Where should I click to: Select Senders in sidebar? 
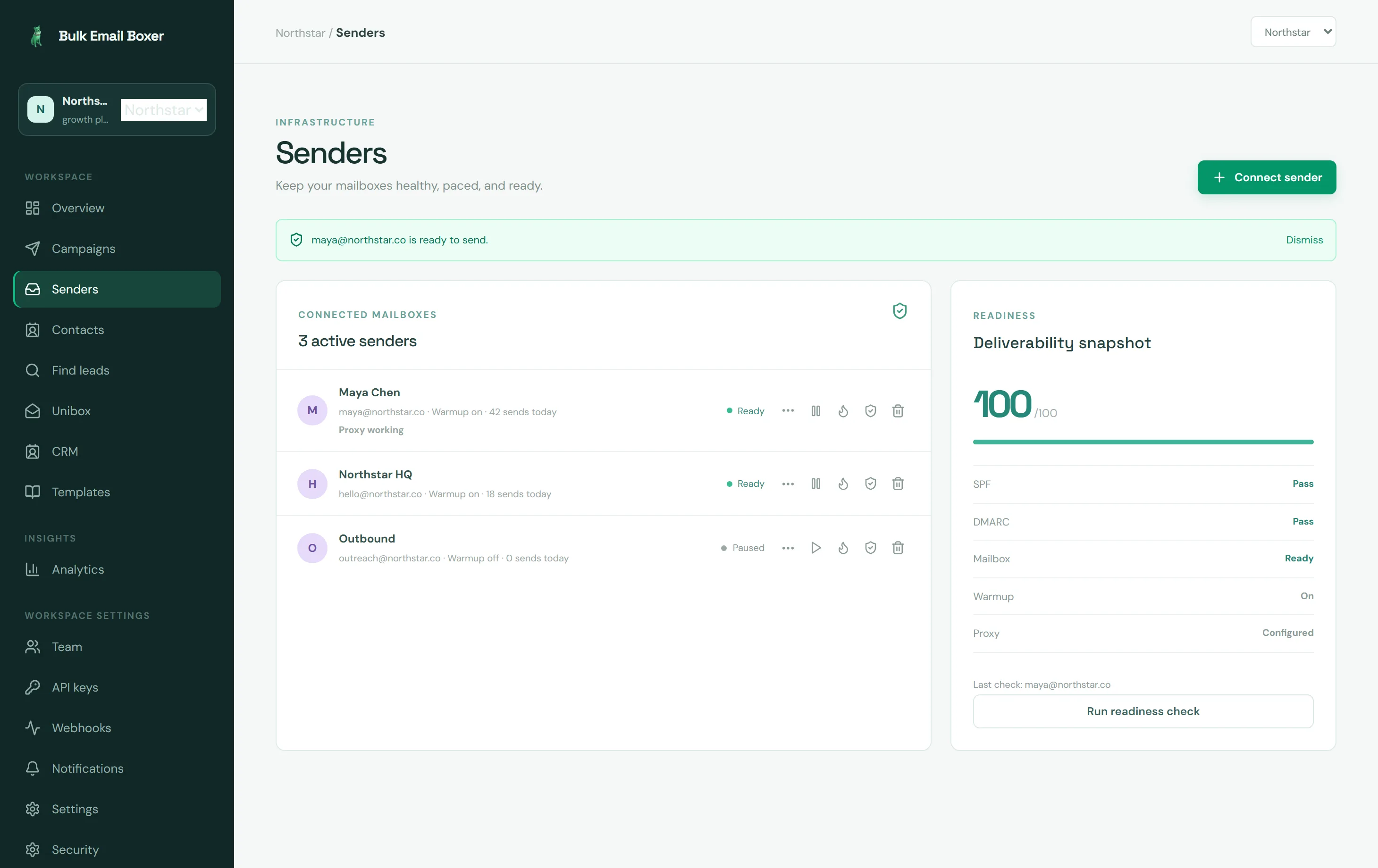117,289
